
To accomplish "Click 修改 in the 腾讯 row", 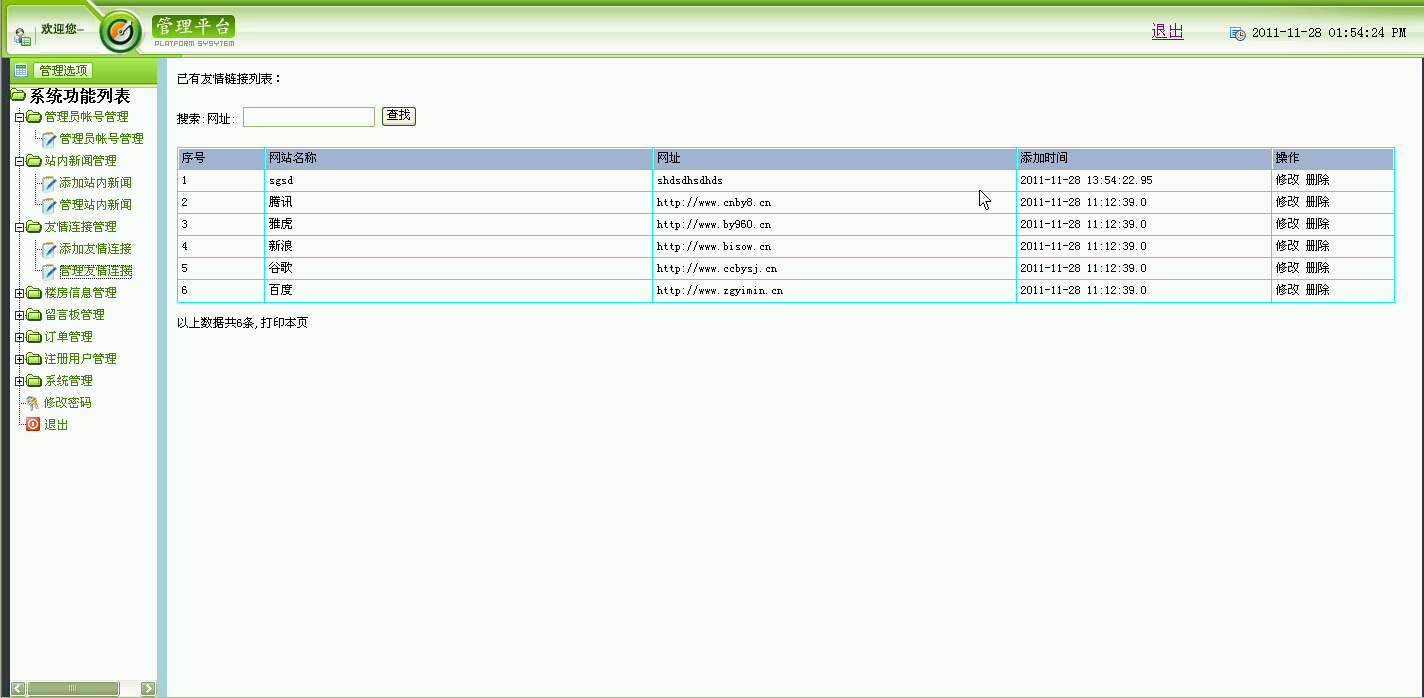I will [1287, 202].
